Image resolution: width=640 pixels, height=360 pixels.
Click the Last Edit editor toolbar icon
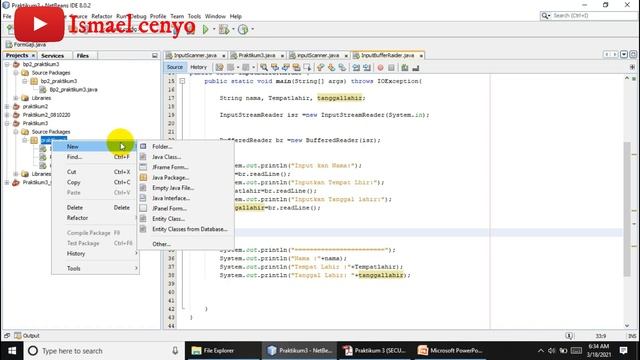point(220,67)
